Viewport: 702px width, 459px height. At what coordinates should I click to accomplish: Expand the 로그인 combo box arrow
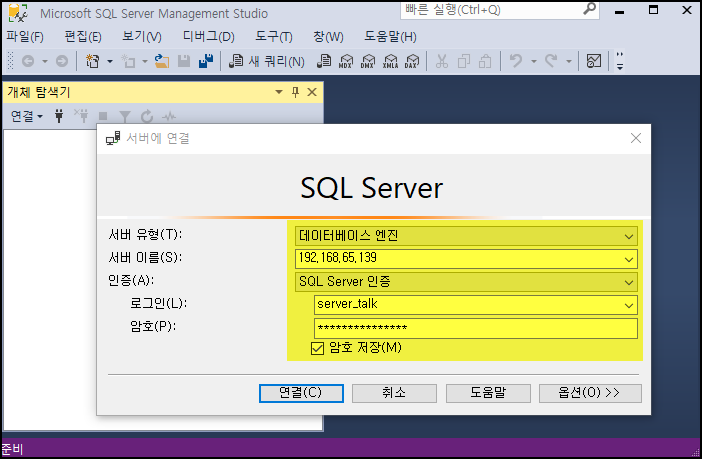click(x=629, y=305)
